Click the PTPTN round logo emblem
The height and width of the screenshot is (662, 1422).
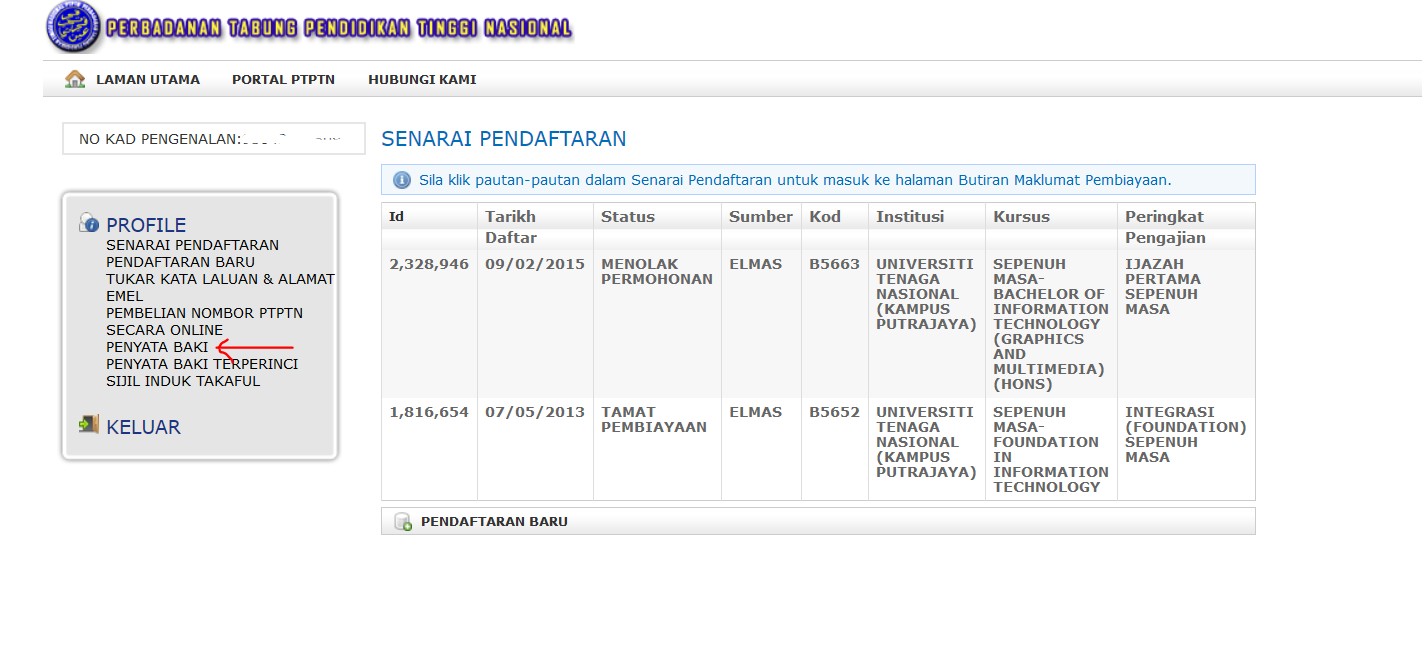74,28
